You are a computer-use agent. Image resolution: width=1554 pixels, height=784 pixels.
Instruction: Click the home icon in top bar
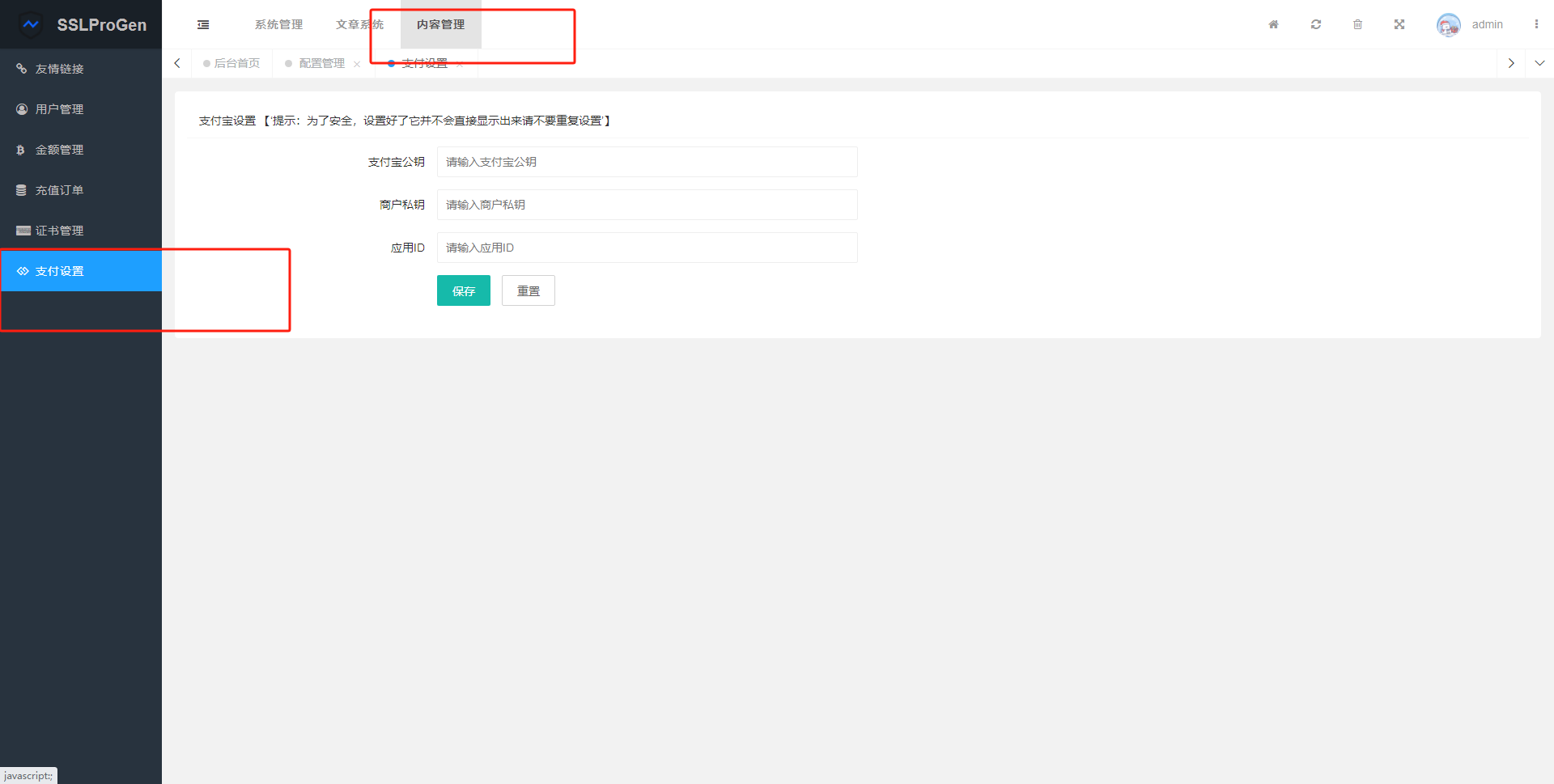coord(1273,25)
